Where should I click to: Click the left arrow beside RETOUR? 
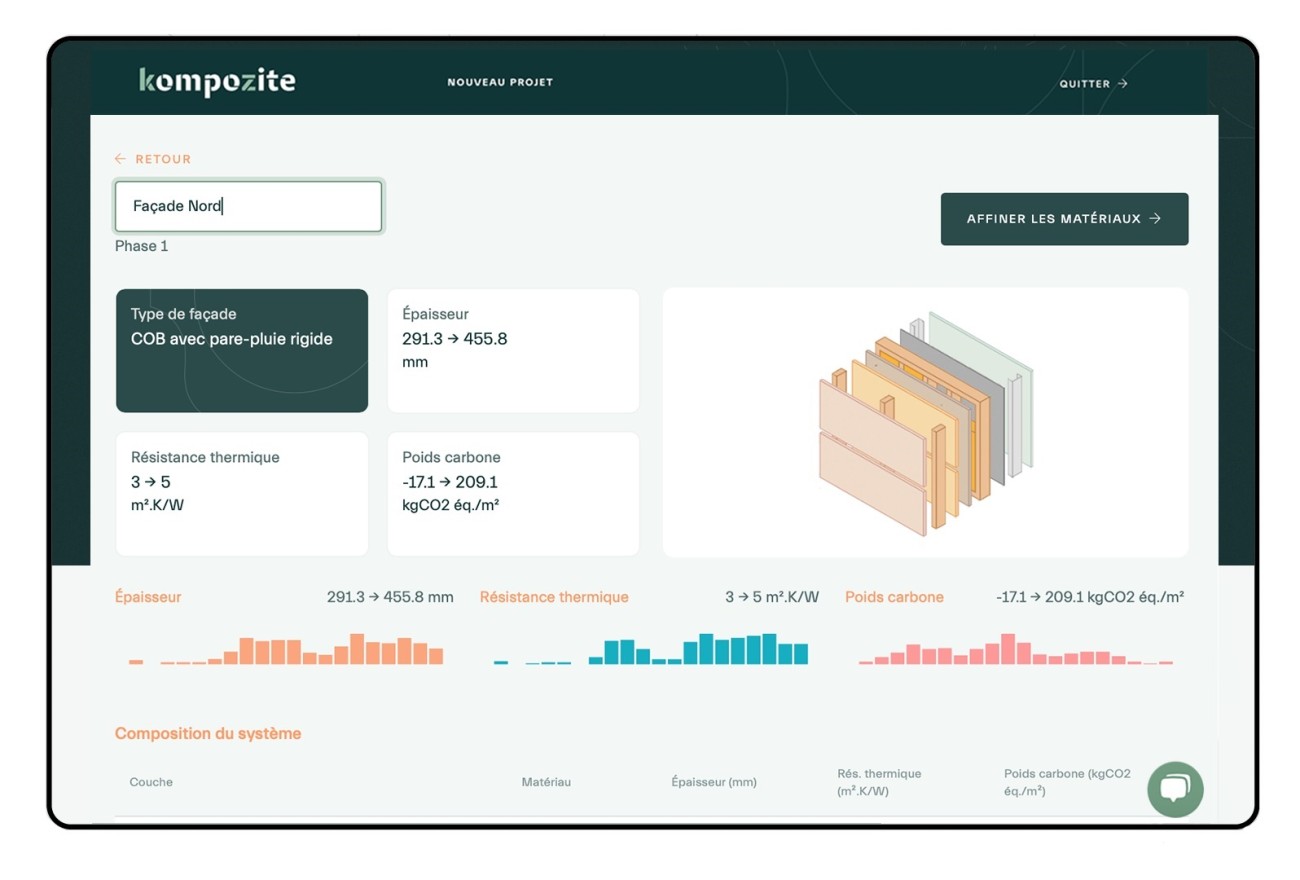[120, 158]
